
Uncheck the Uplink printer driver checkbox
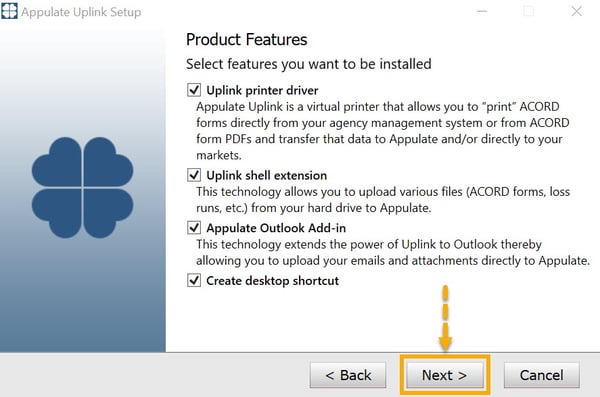tap(194, 90)
